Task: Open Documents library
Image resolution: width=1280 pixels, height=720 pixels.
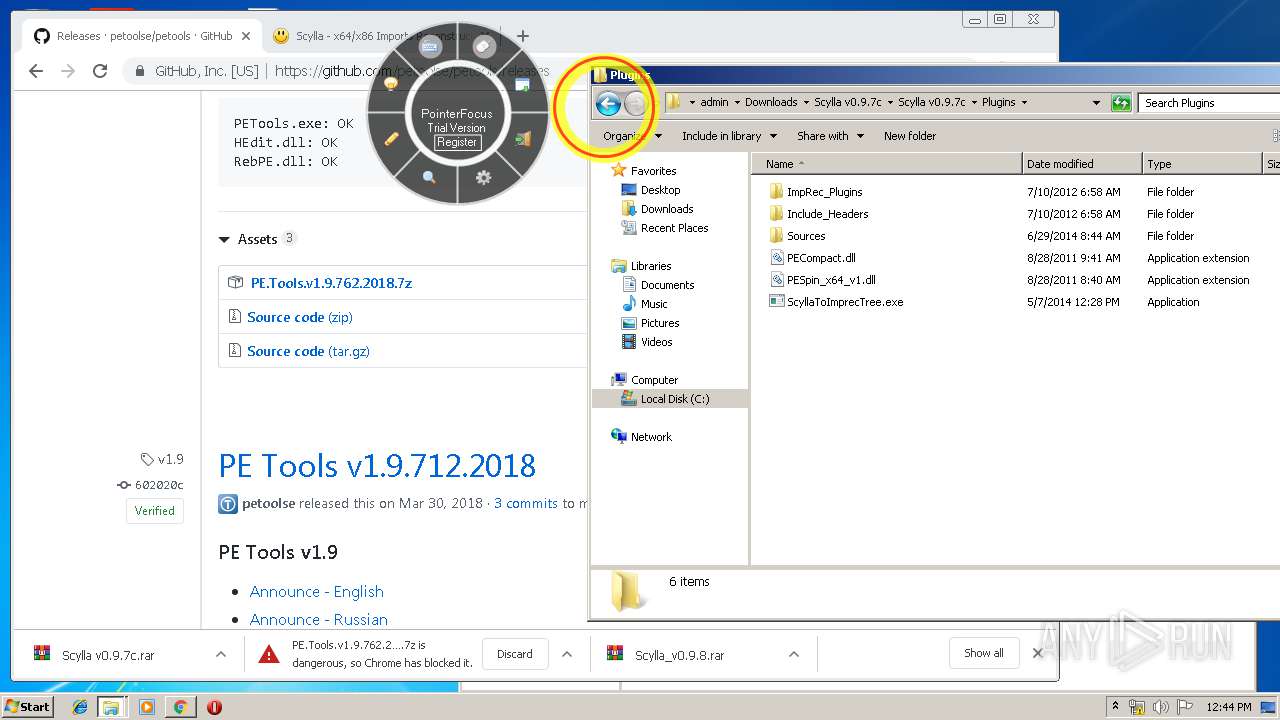Action: [x=667, y=285]
